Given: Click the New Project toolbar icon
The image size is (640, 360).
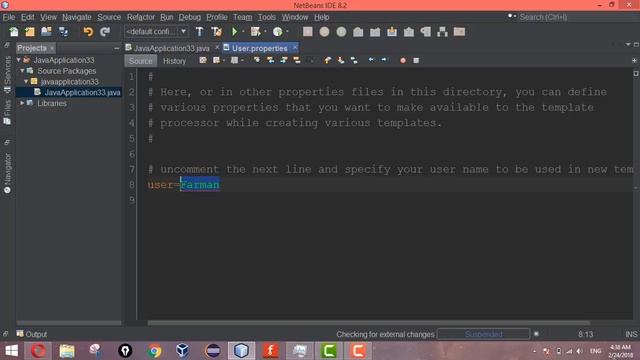Looking at the screenshot, I should tap(30, 32).
